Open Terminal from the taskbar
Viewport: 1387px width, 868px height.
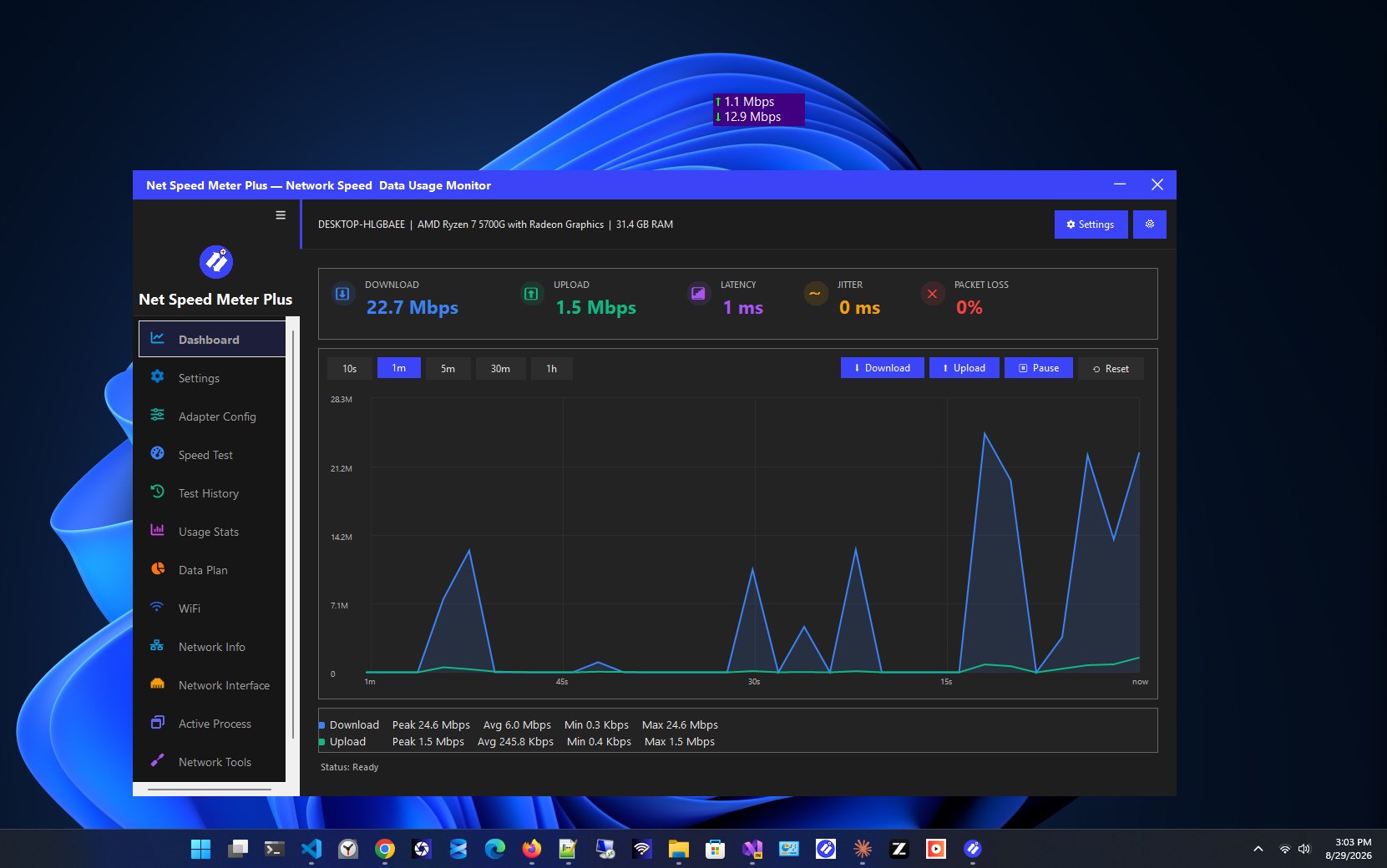tap(275, 849)
